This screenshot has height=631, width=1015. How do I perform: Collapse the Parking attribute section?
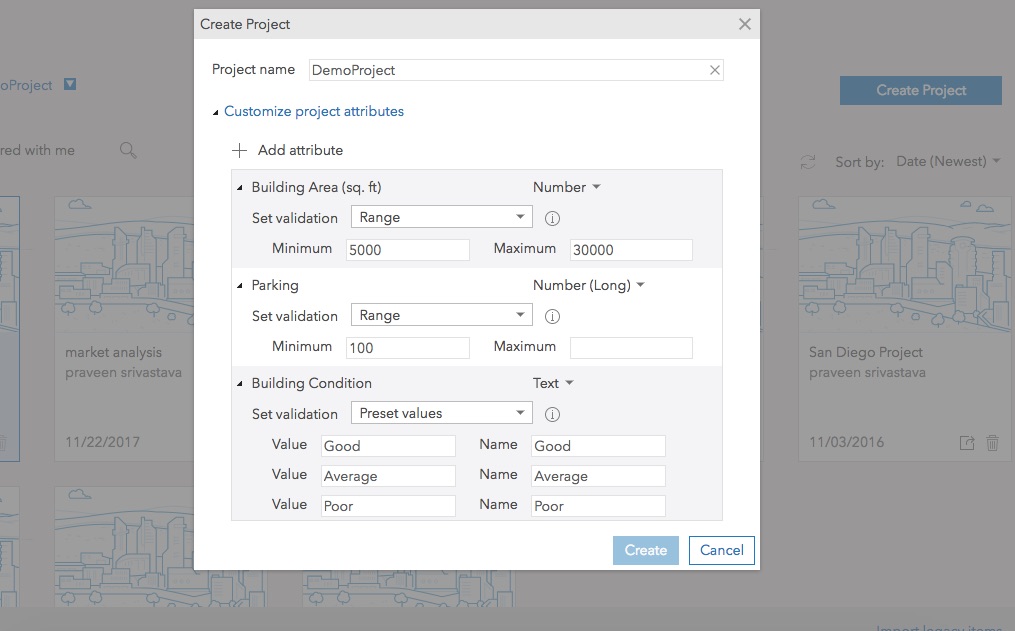[240, 286]
